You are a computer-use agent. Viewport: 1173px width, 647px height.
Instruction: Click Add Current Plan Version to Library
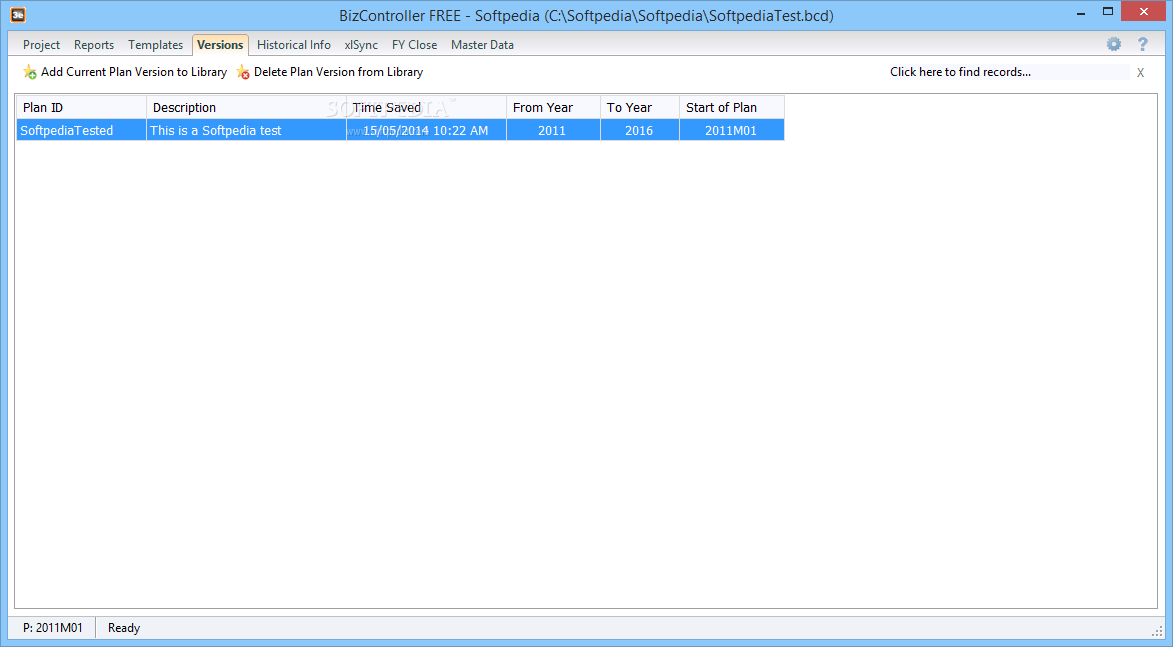[125, 72]
